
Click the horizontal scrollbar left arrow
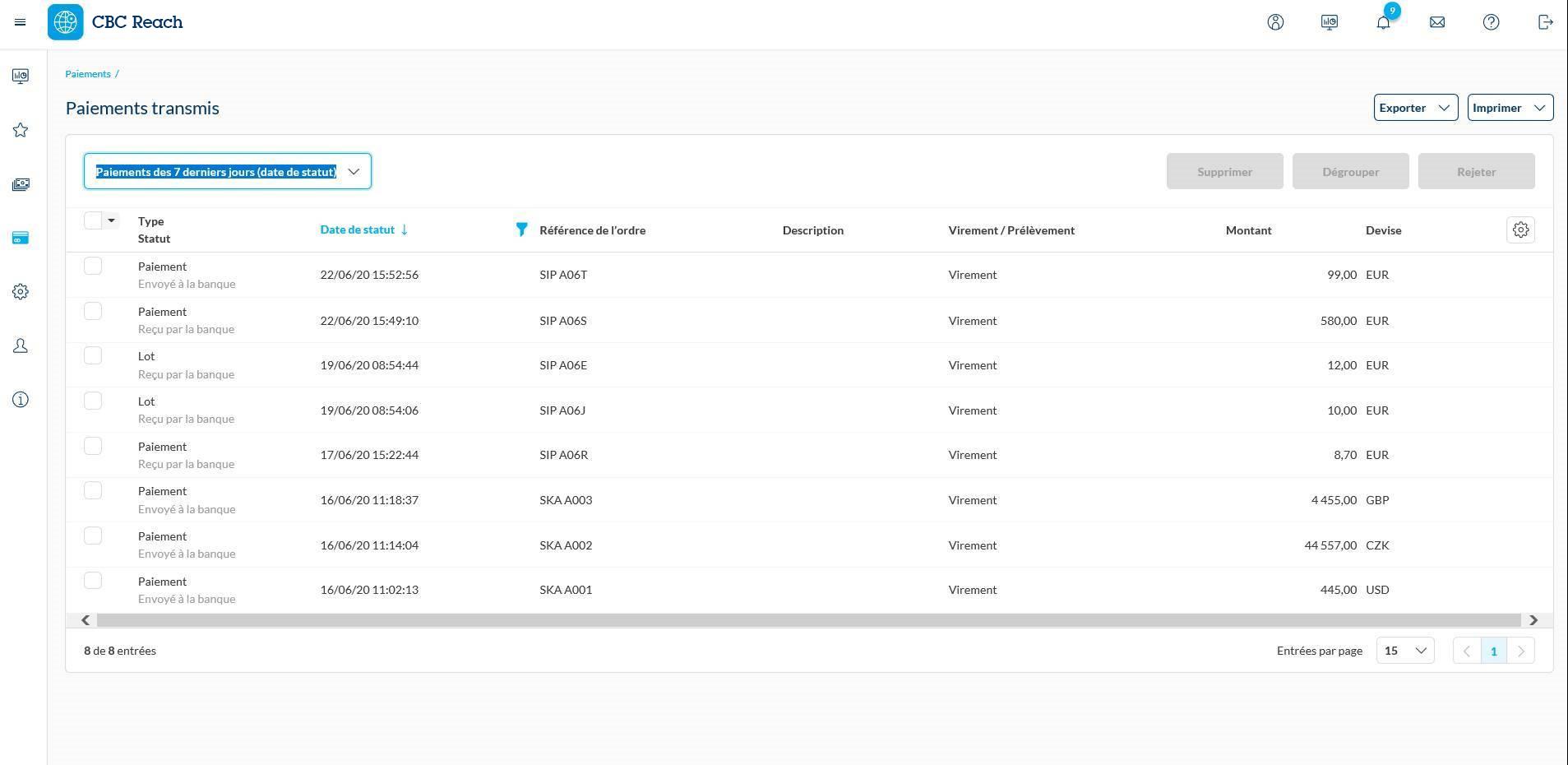click(86, 620)
